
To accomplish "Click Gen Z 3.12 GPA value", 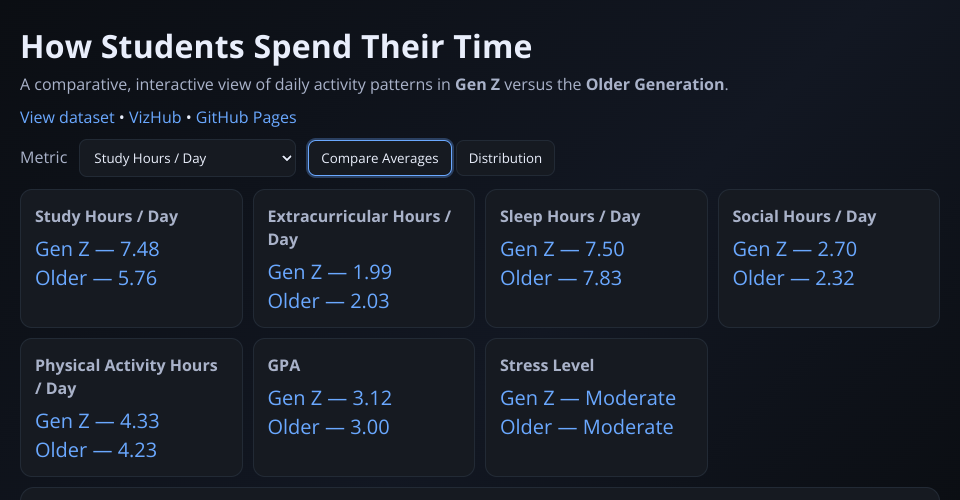I will [x=330, y=398].
